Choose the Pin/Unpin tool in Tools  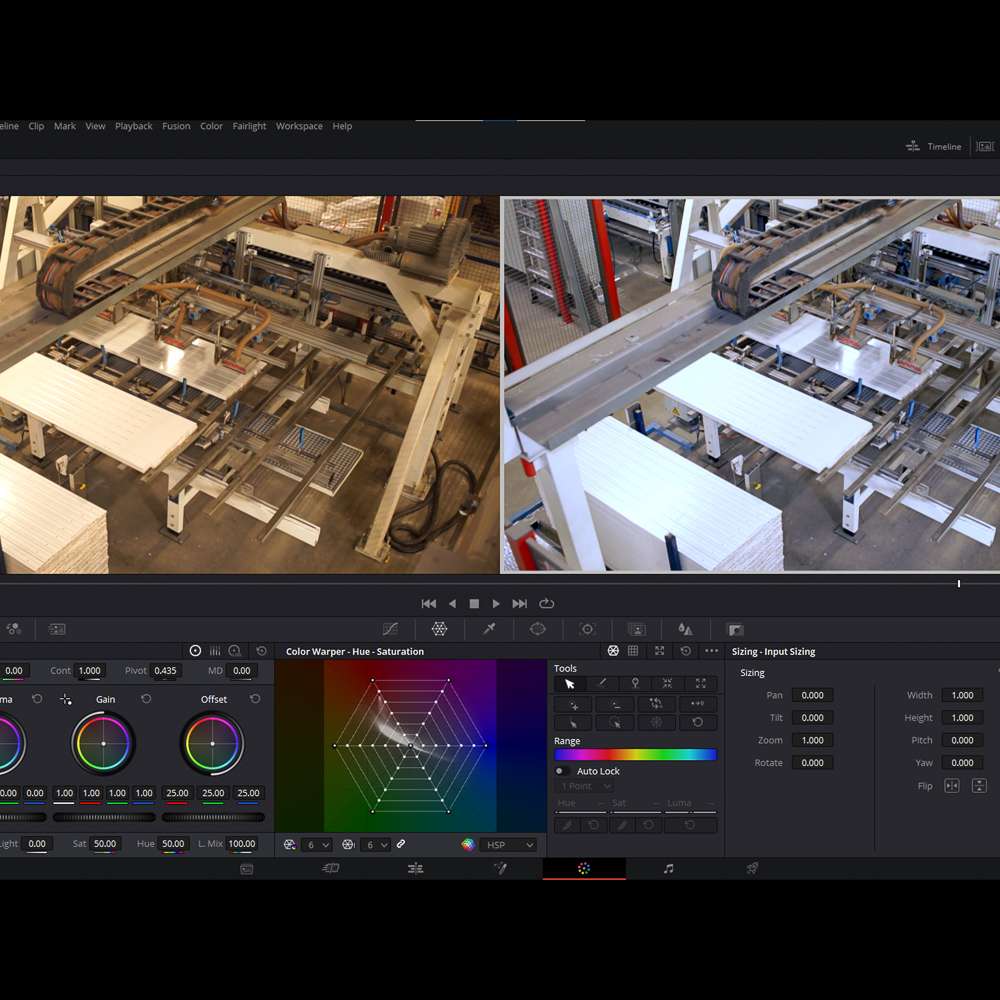pos(635,684)
